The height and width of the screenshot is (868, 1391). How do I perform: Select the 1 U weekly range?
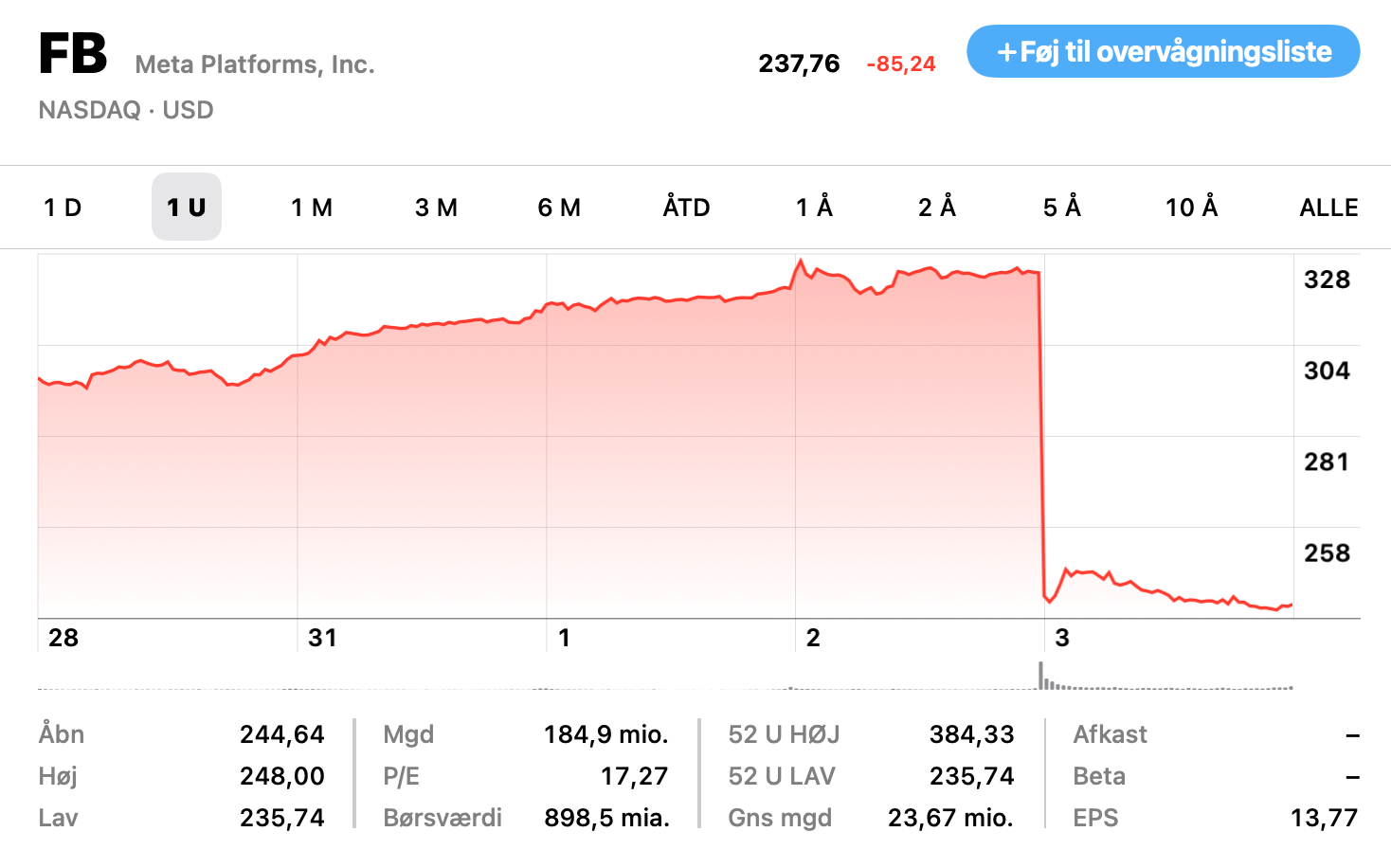187,208
